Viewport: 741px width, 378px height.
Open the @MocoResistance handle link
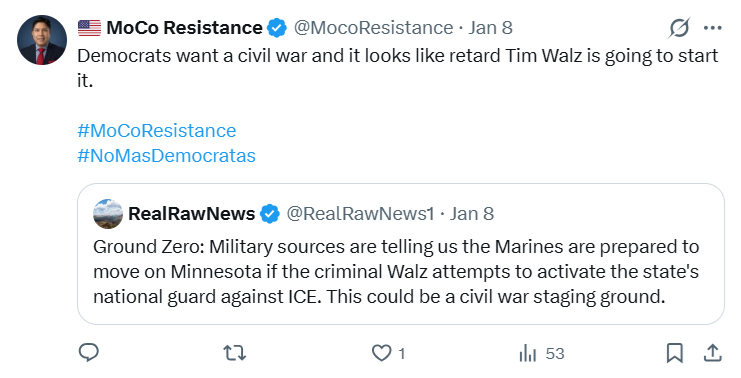[373, 28]
